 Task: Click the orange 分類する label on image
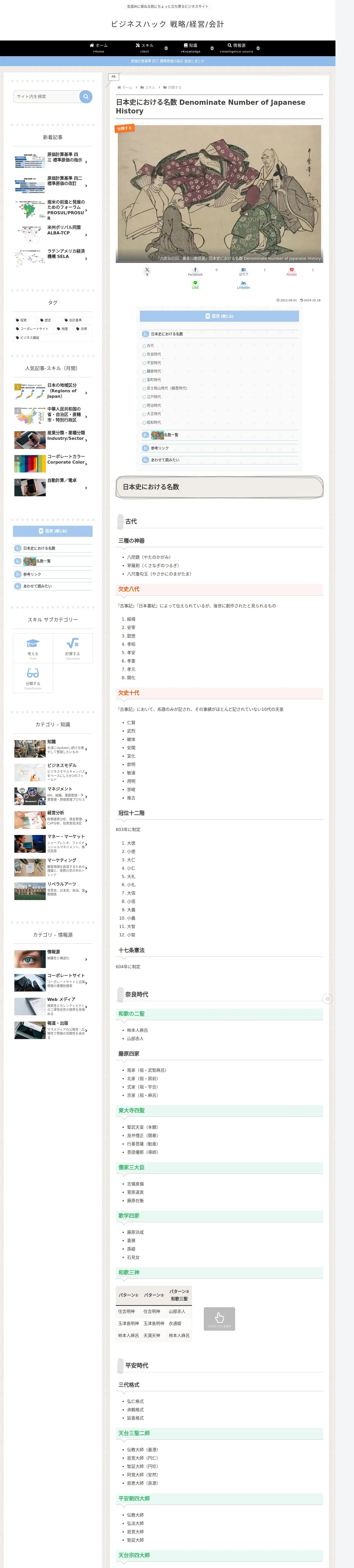click(124, 128)
